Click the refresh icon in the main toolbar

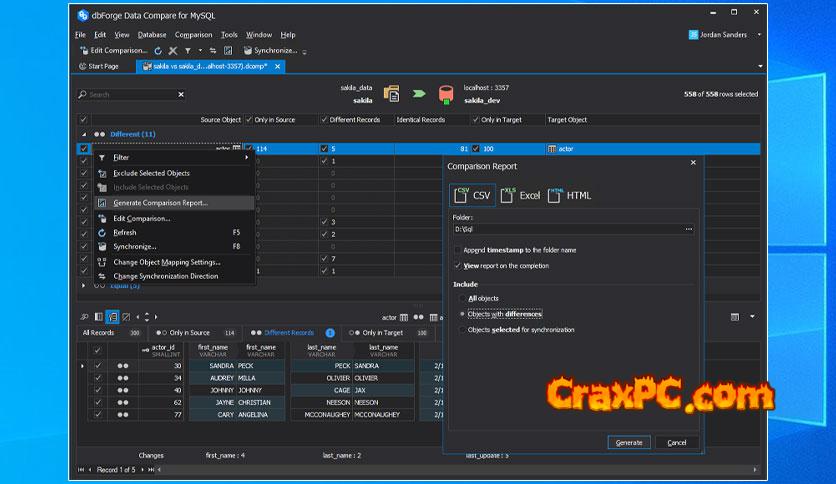coord(158,50)
